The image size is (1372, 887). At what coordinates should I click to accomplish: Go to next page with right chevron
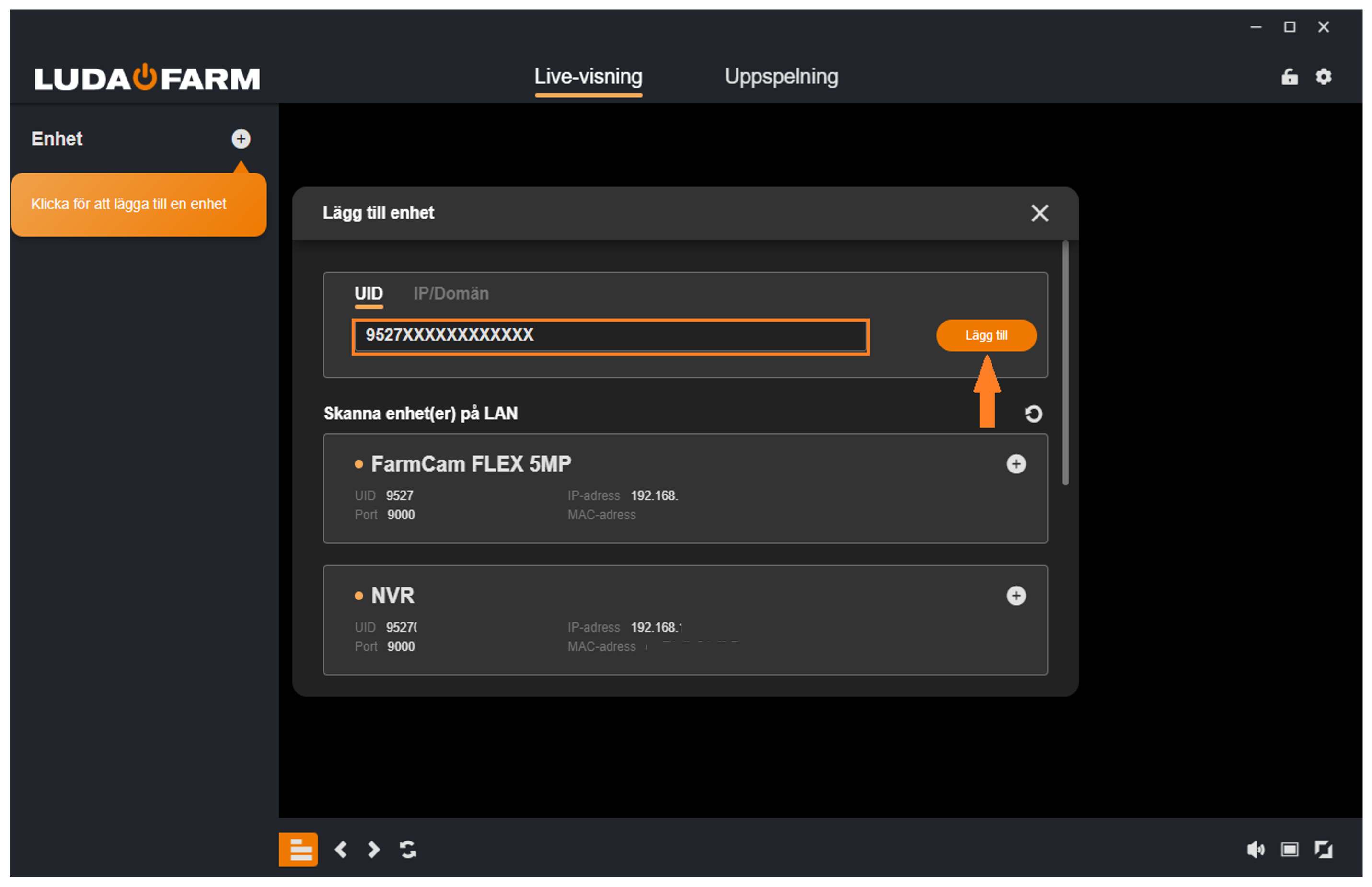[374, 849]
